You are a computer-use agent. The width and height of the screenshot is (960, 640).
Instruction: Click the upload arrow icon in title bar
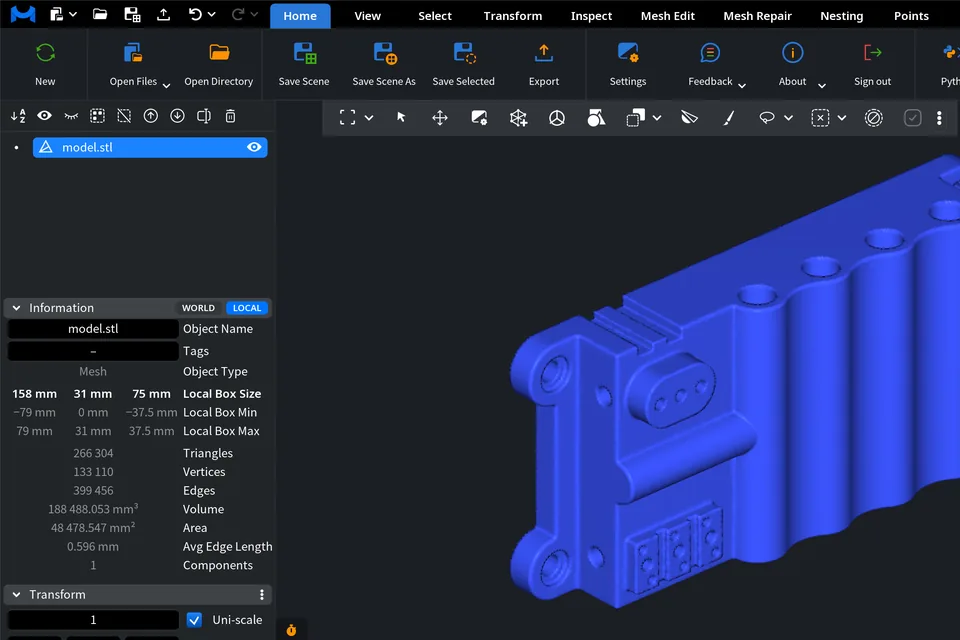click(163, 14)
